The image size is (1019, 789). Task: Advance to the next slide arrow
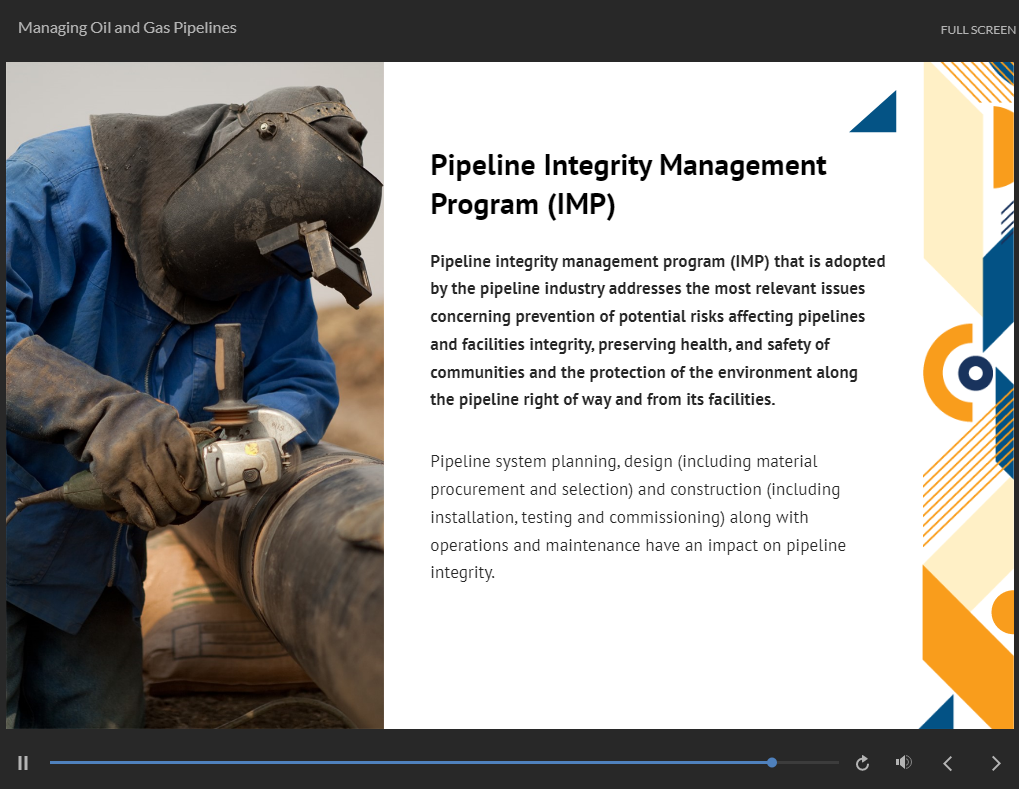click(x=995, y=763)
